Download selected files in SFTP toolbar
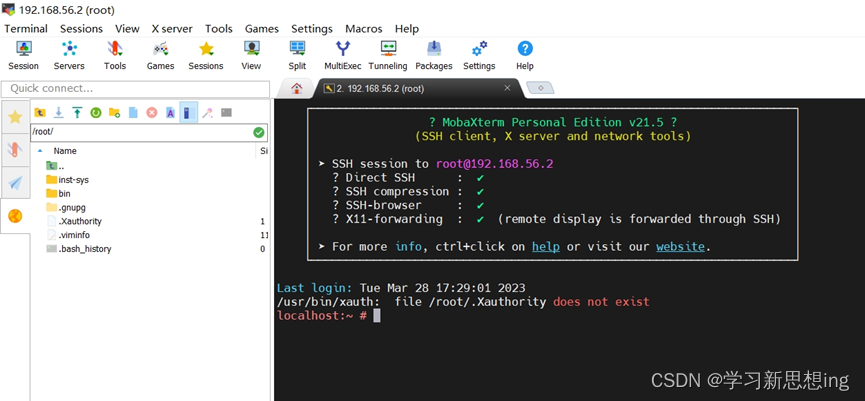The width and height of the screenshot is (865, 401). (58, 113)
